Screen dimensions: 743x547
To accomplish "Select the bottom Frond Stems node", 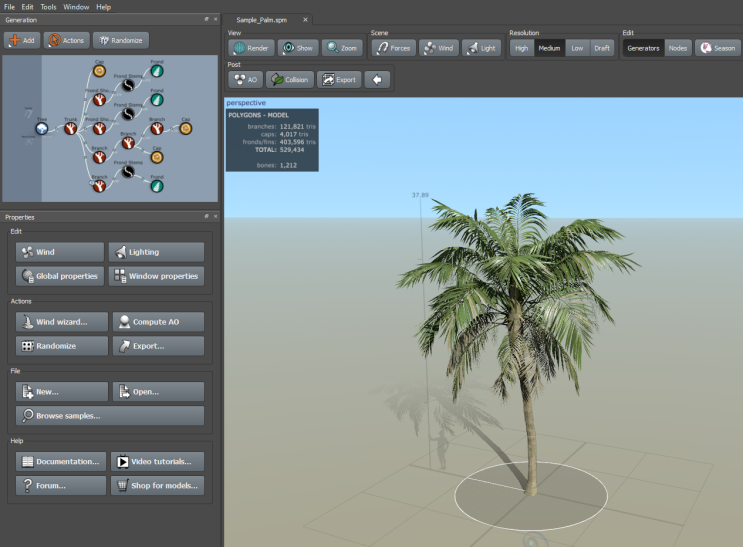I will tap(128, 172).
